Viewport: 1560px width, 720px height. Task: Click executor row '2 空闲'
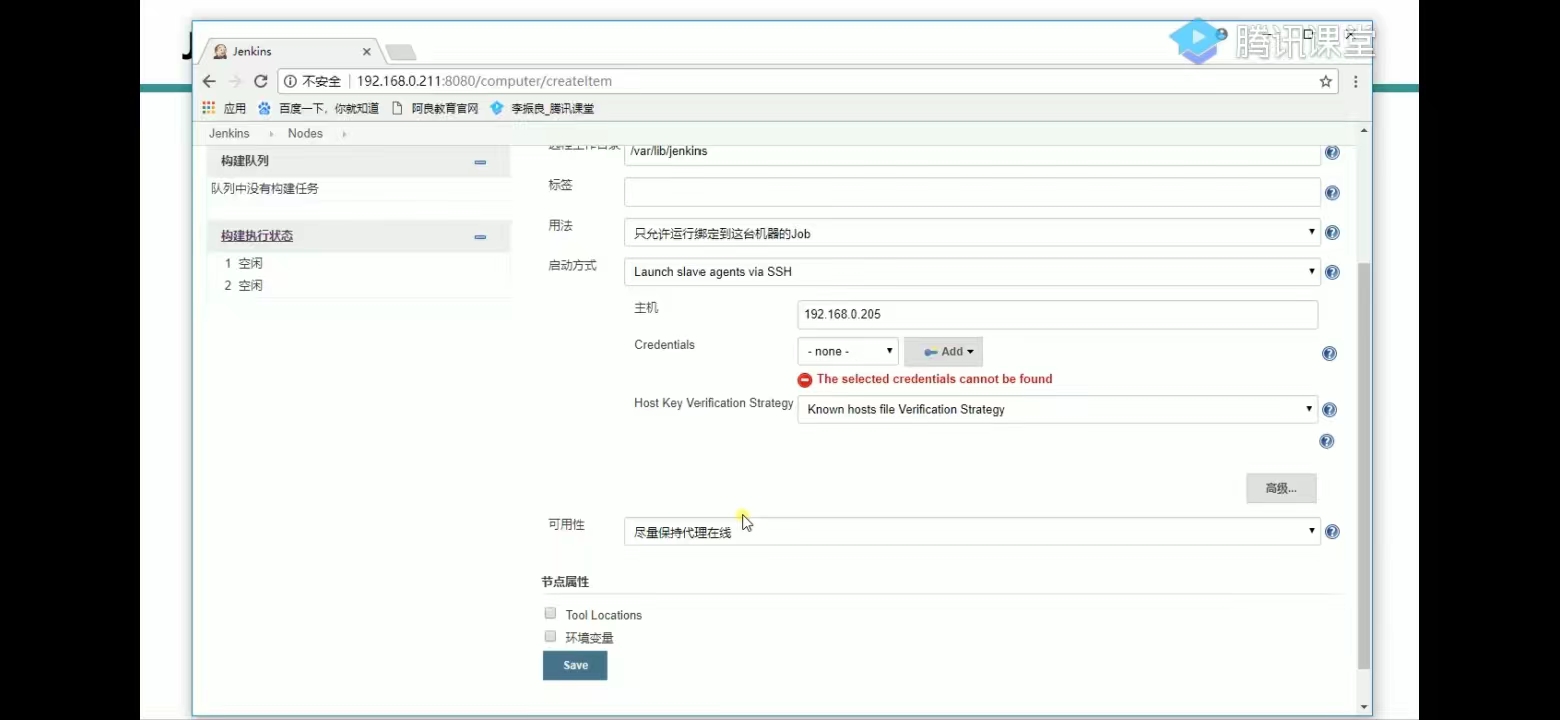pyautogui.click(x=243, y=285)
